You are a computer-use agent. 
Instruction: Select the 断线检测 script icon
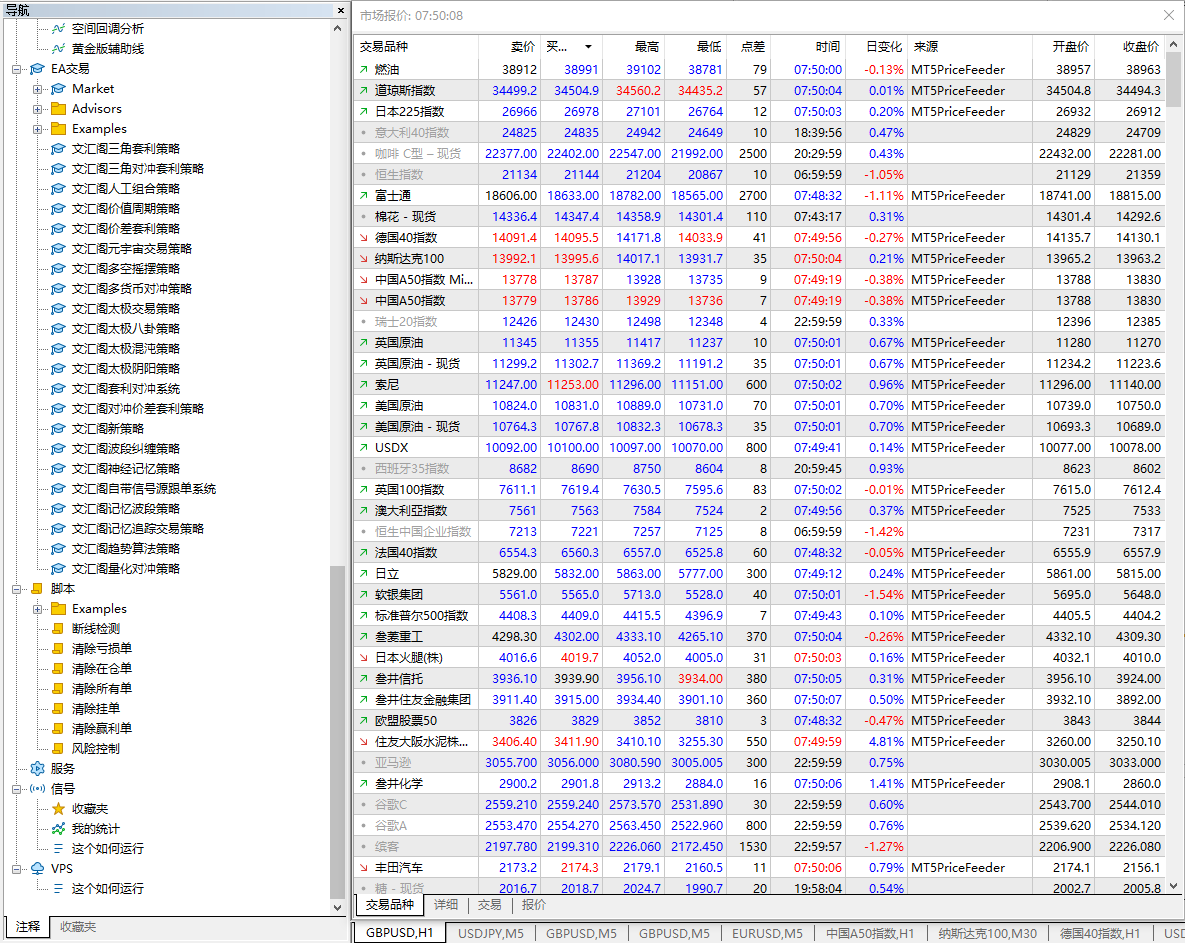coord(59,628)
